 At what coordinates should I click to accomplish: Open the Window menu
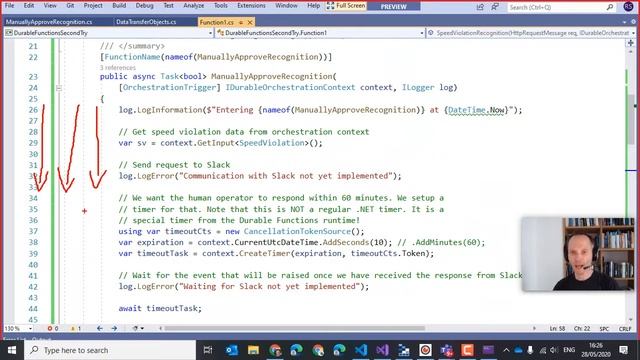pyautogui.click(x=286, y=6)
